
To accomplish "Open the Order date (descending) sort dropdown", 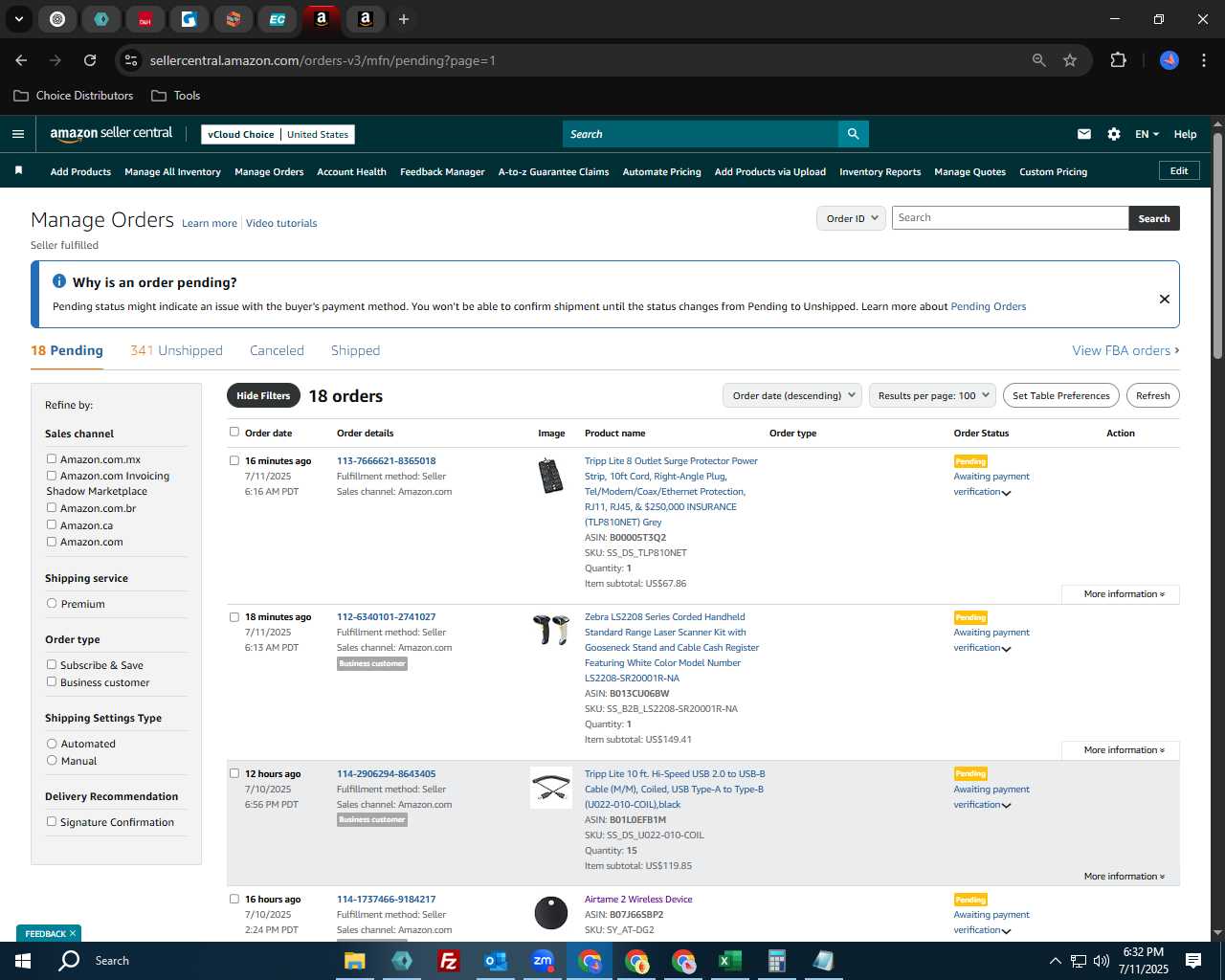I will pyautogui.click(x=792, y=395).
